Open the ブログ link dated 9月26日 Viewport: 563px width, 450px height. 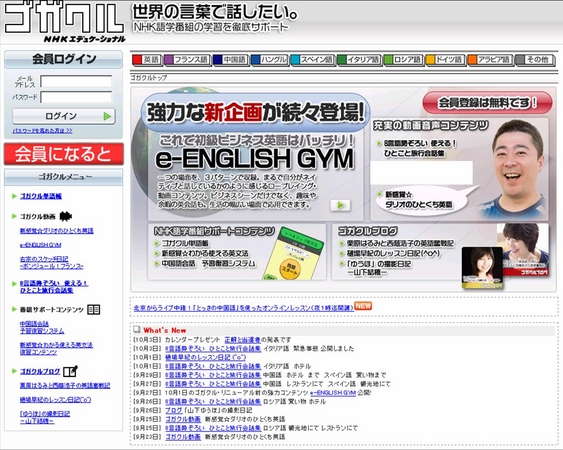click(174, 410)
